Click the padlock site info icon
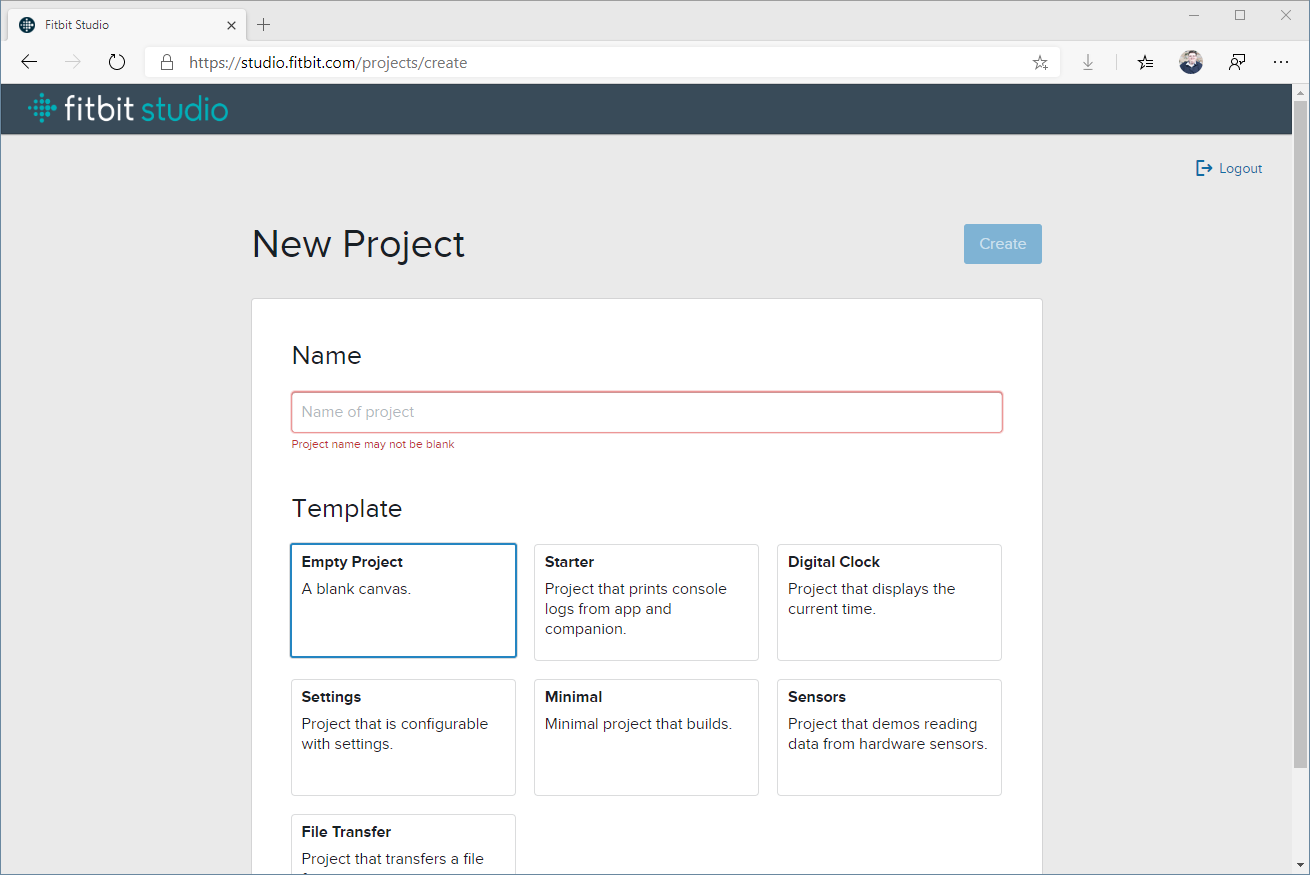 (167, 62)
